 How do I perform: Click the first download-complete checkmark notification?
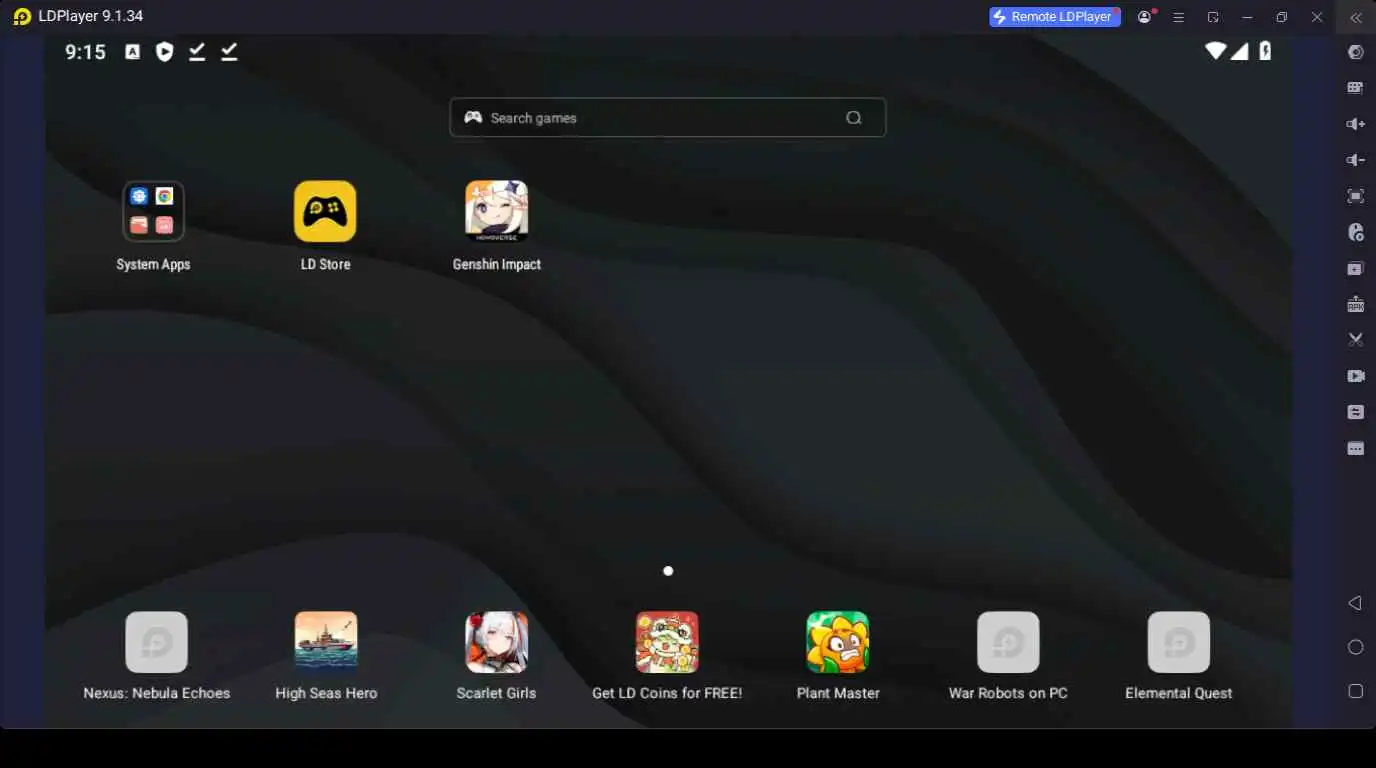coord(197,52)
